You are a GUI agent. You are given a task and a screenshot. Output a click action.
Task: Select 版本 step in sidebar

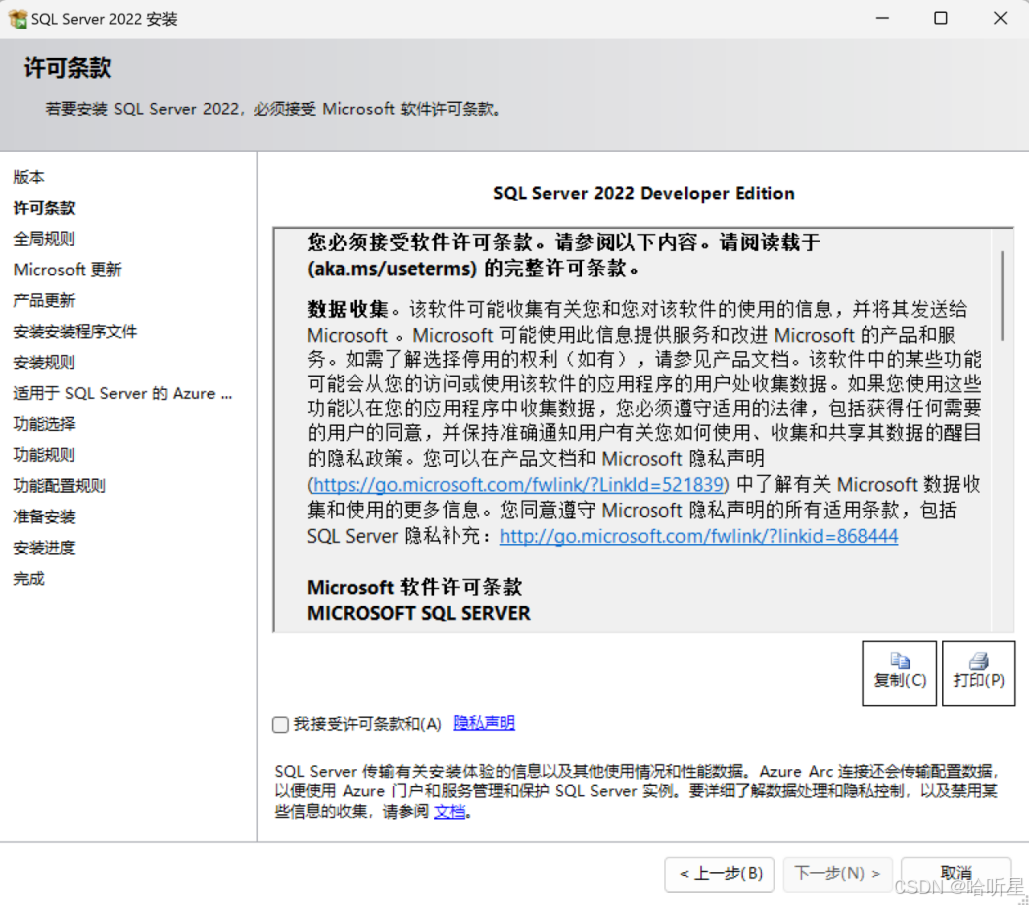29,177
